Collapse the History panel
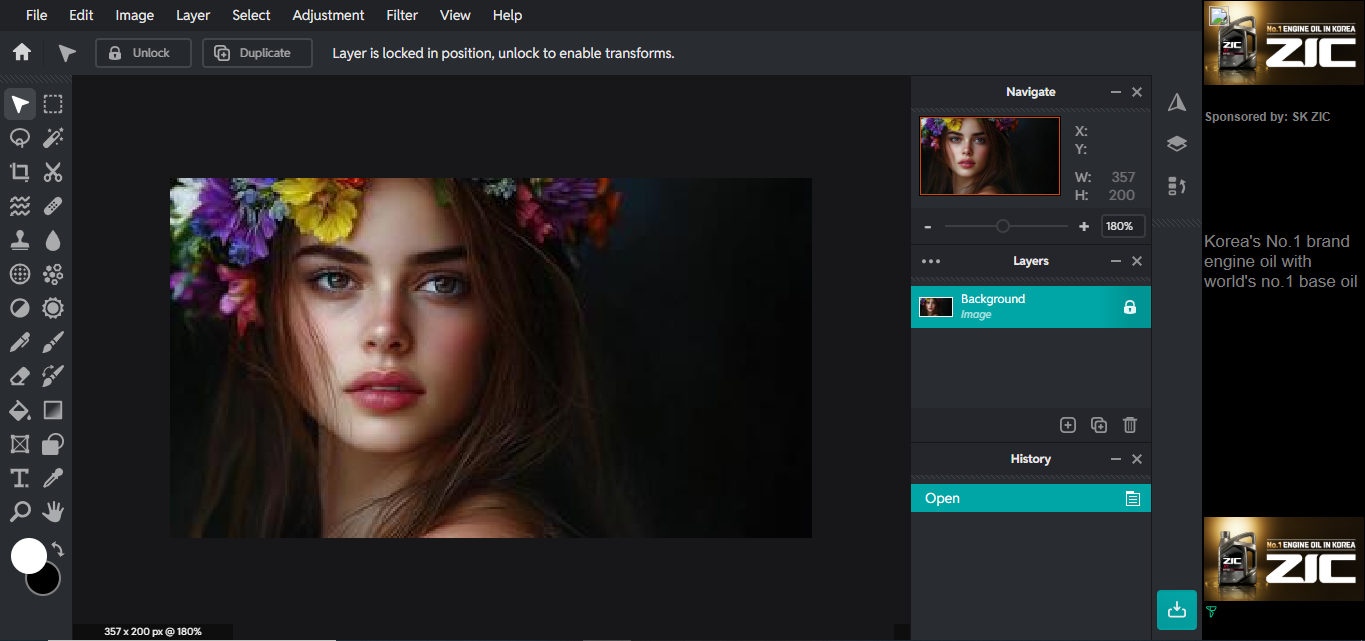 pyautogui.click(x=1116, y=459)
